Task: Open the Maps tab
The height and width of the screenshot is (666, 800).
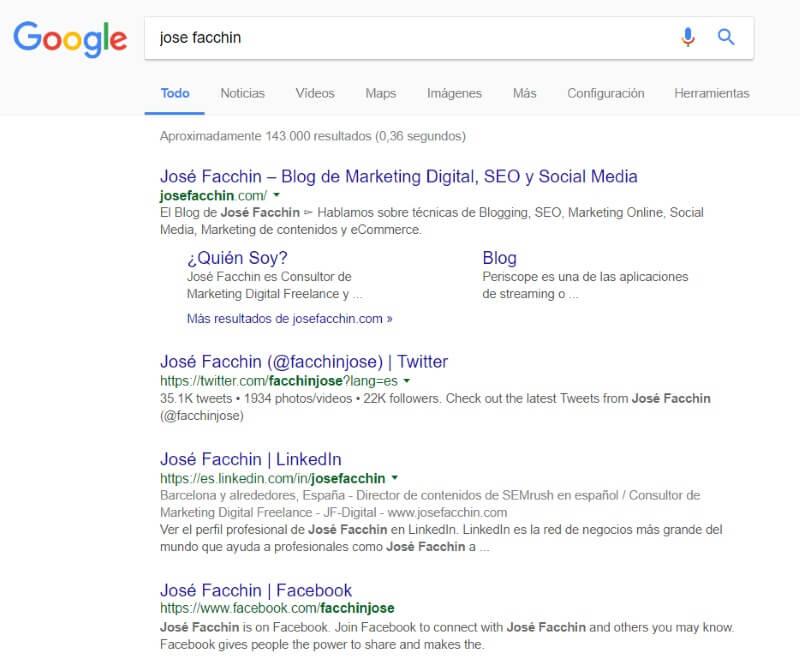Action: point(380,93)
